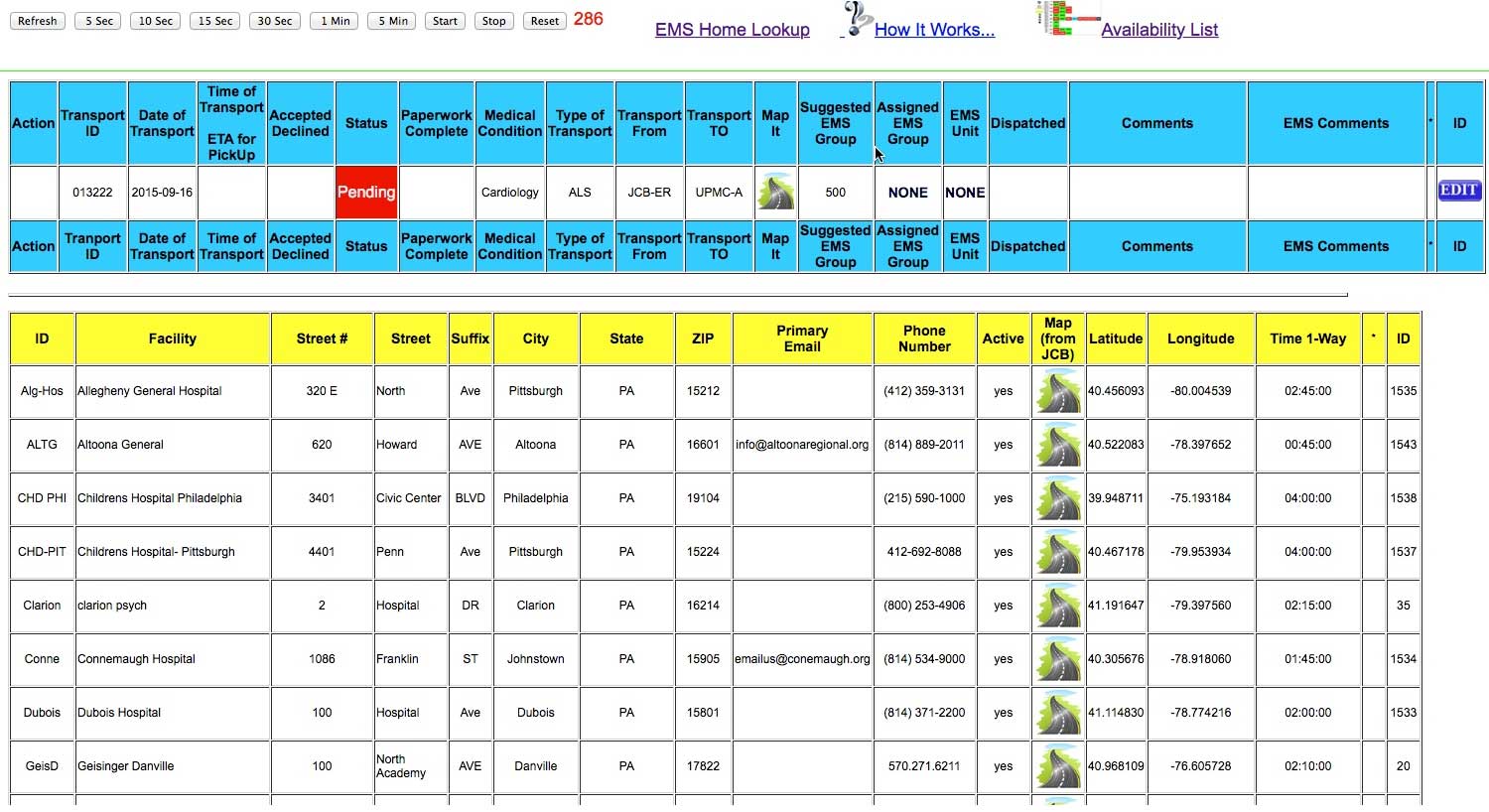
Task: Click CHD-PIT facility ID cell
Action: [x=42, y=552]
